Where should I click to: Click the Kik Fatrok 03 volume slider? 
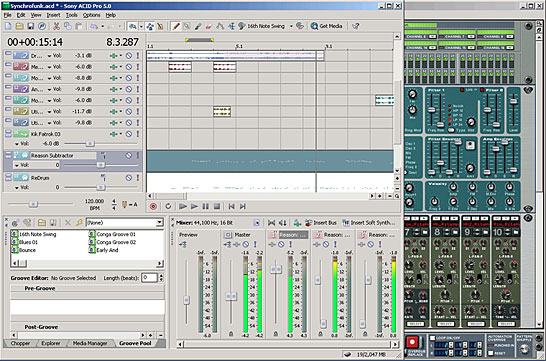point(89,143)
